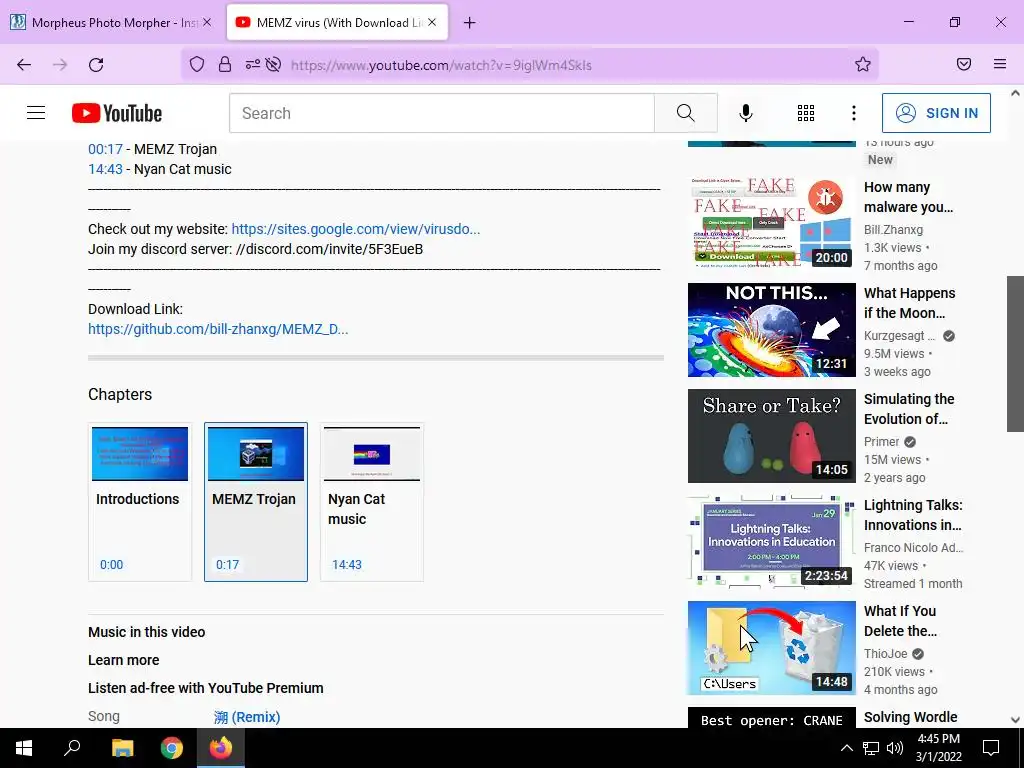Click the 'How many malware you…' video title
Viewport: 1024px width, 768px height.
(x=908, y=197)
